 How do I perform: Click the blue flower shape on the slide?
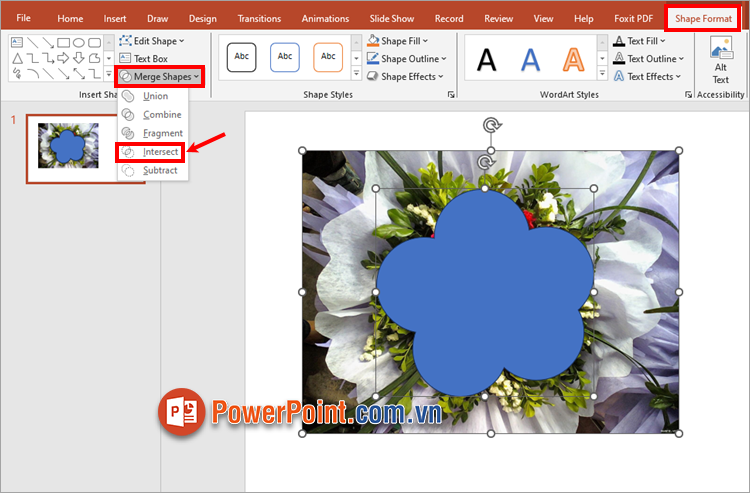485,292
